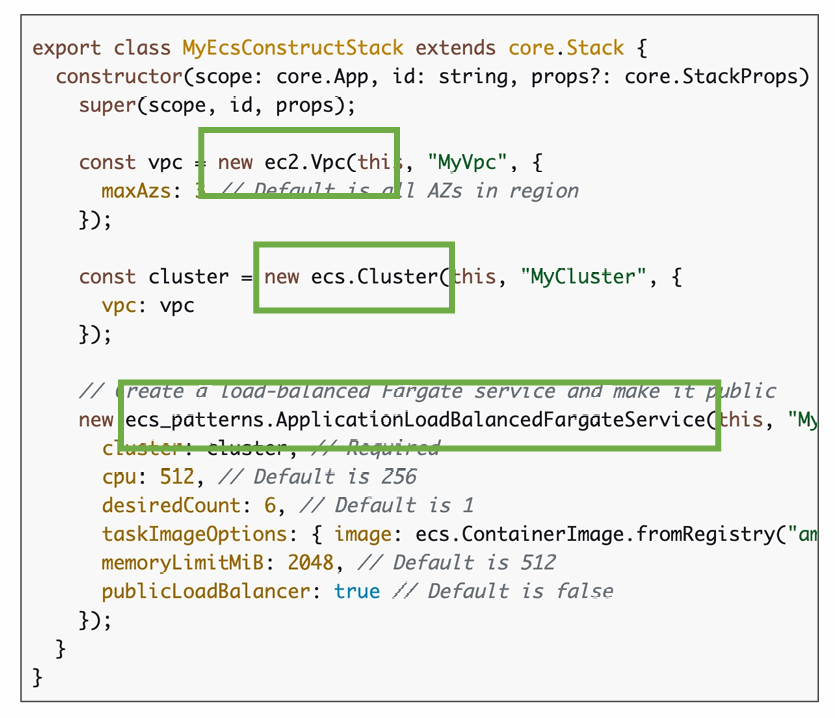This screenshot has width=835, height=718.
Task: Click the 'cpu' property name
Action: (x=119, y=477)
